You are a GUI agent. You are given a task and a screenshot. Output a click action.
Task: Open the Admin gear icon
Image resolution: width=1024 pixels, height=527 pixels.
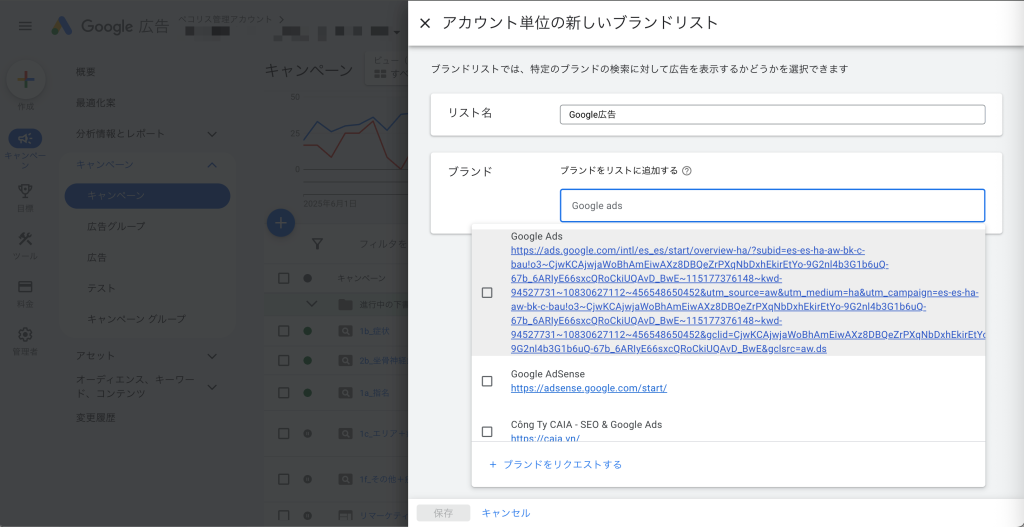(x=25, y=334)
